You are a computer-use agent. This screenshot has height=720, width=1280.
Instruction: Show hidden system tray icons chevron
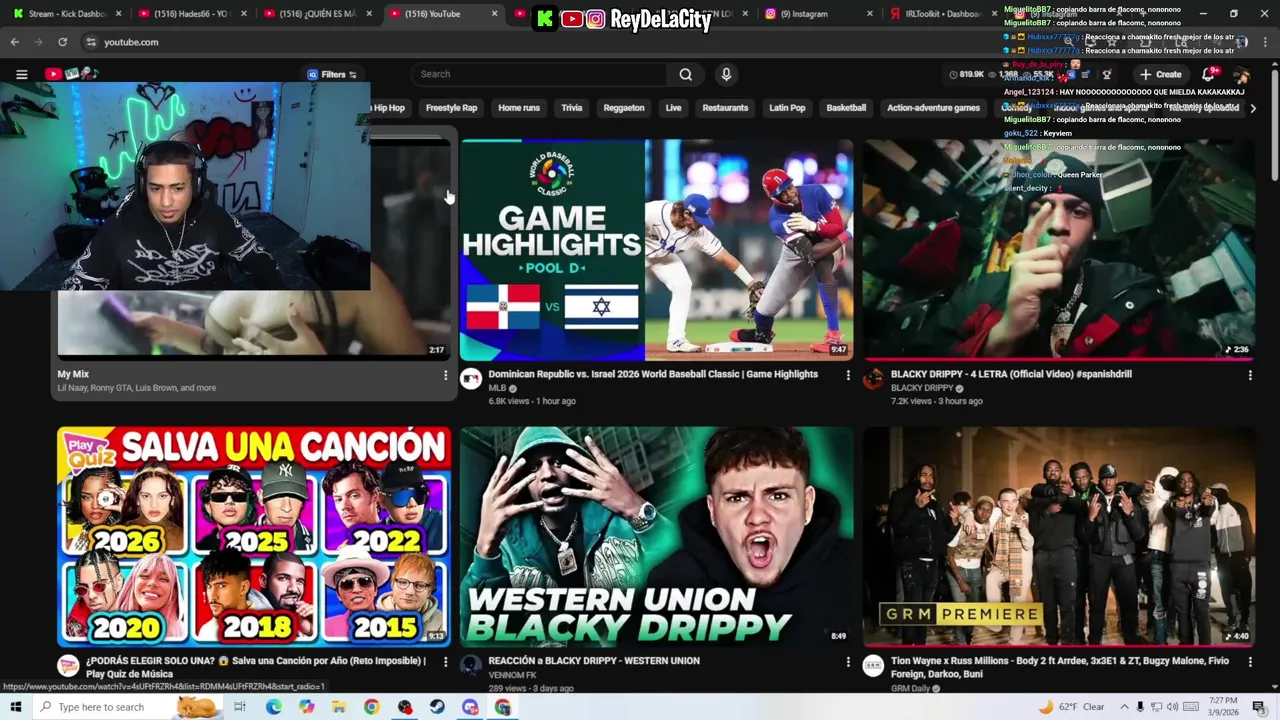click(x=1124, y=707)
